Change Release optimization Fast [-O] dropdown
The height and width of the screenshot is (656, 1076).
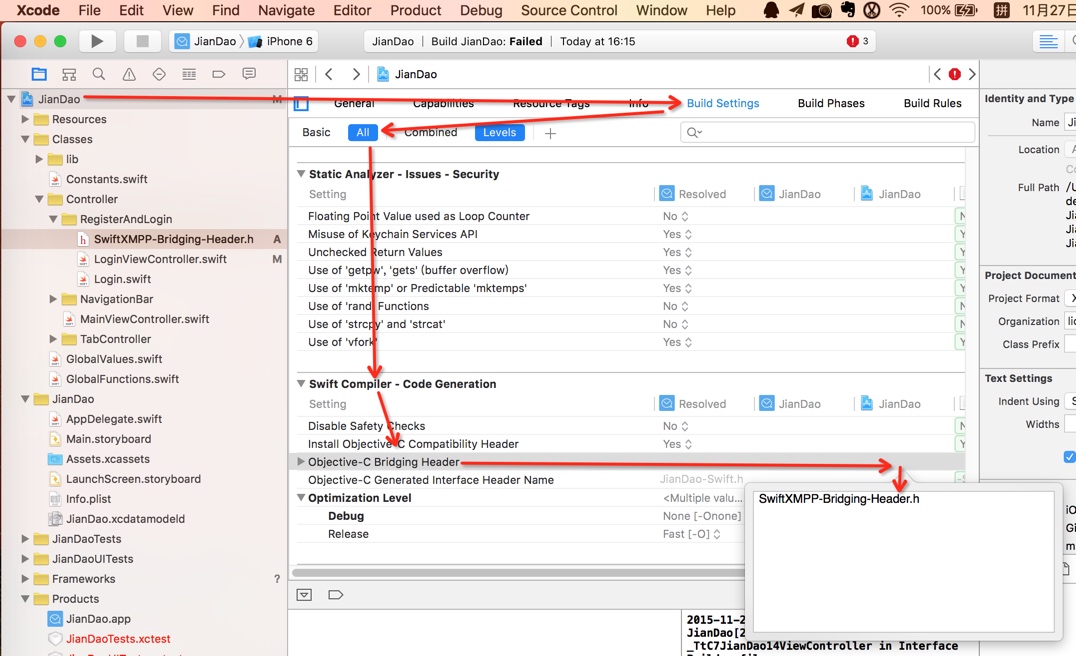click(692, 534)
